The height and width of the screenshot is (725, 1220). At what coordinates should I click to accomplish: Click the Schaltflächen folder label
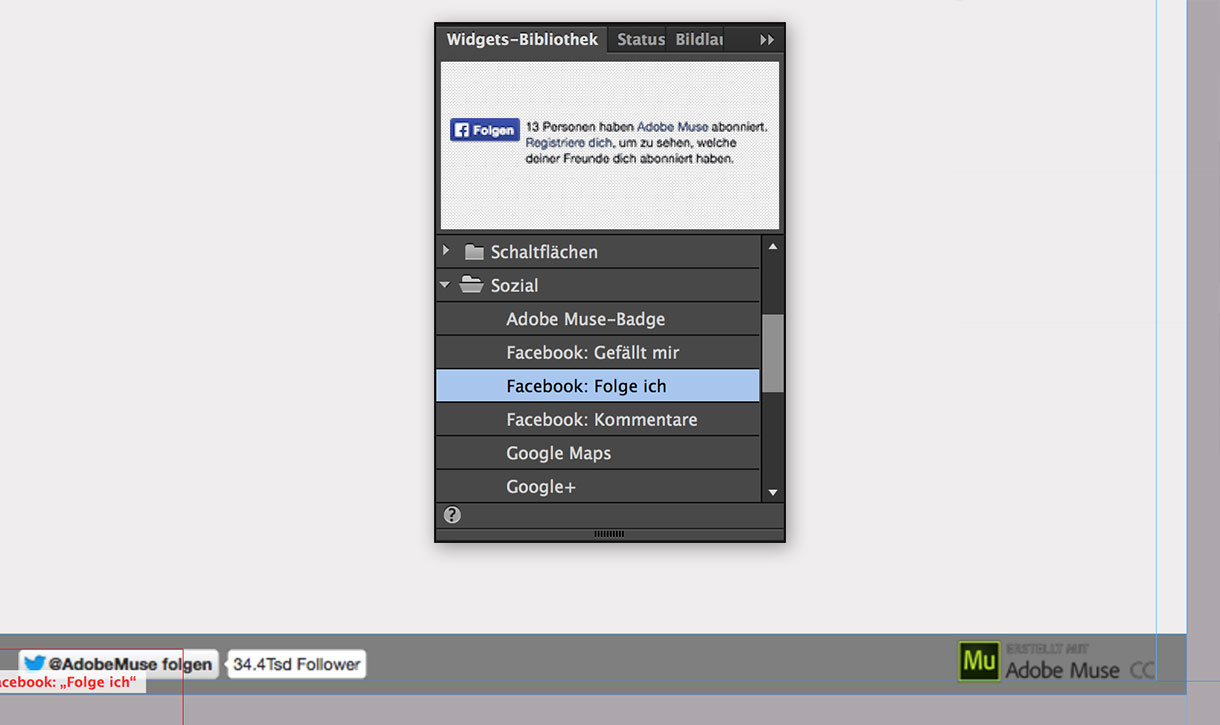coord(544,252)
